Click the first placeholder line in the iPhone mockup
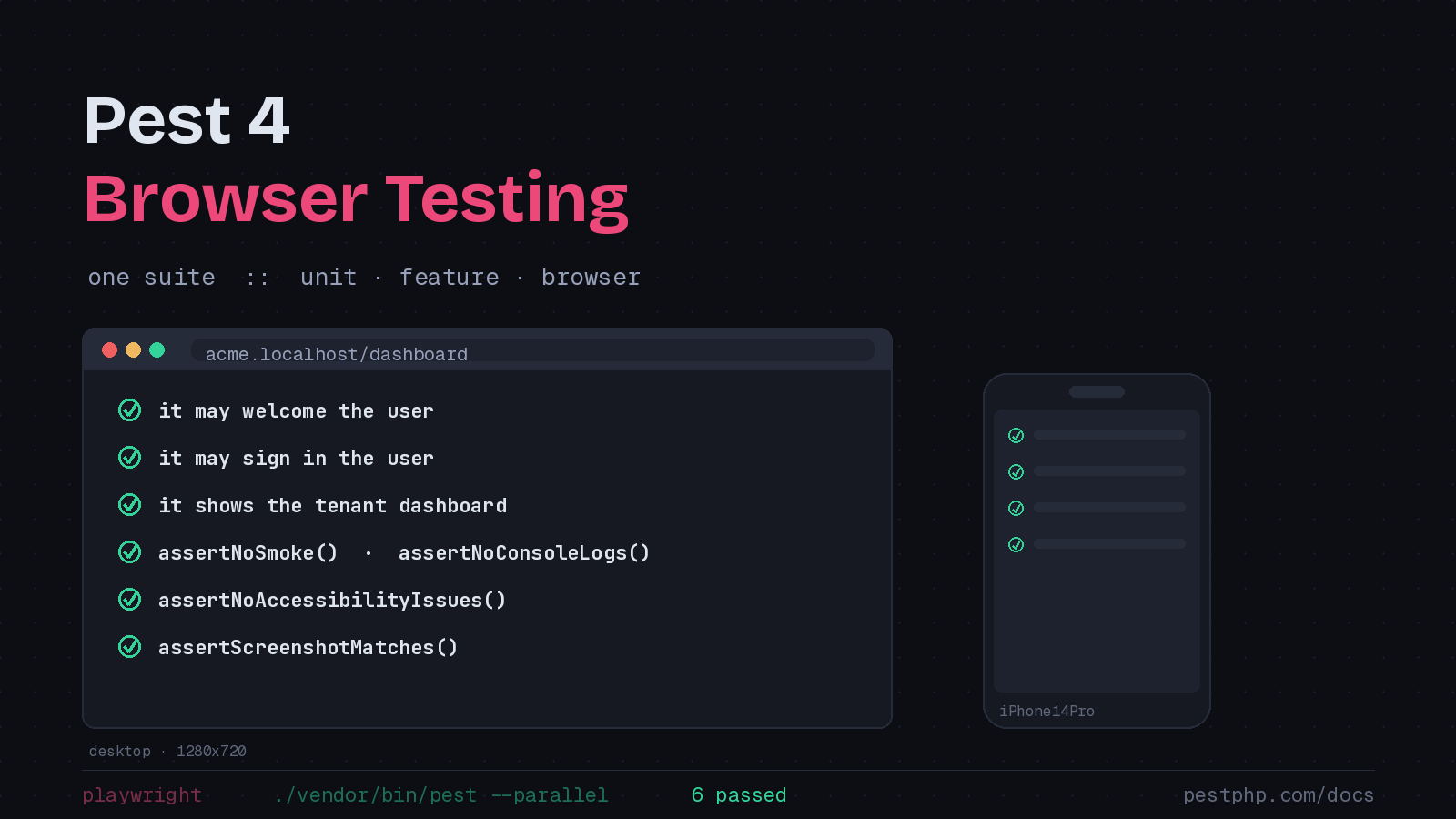 [1109, 435]
